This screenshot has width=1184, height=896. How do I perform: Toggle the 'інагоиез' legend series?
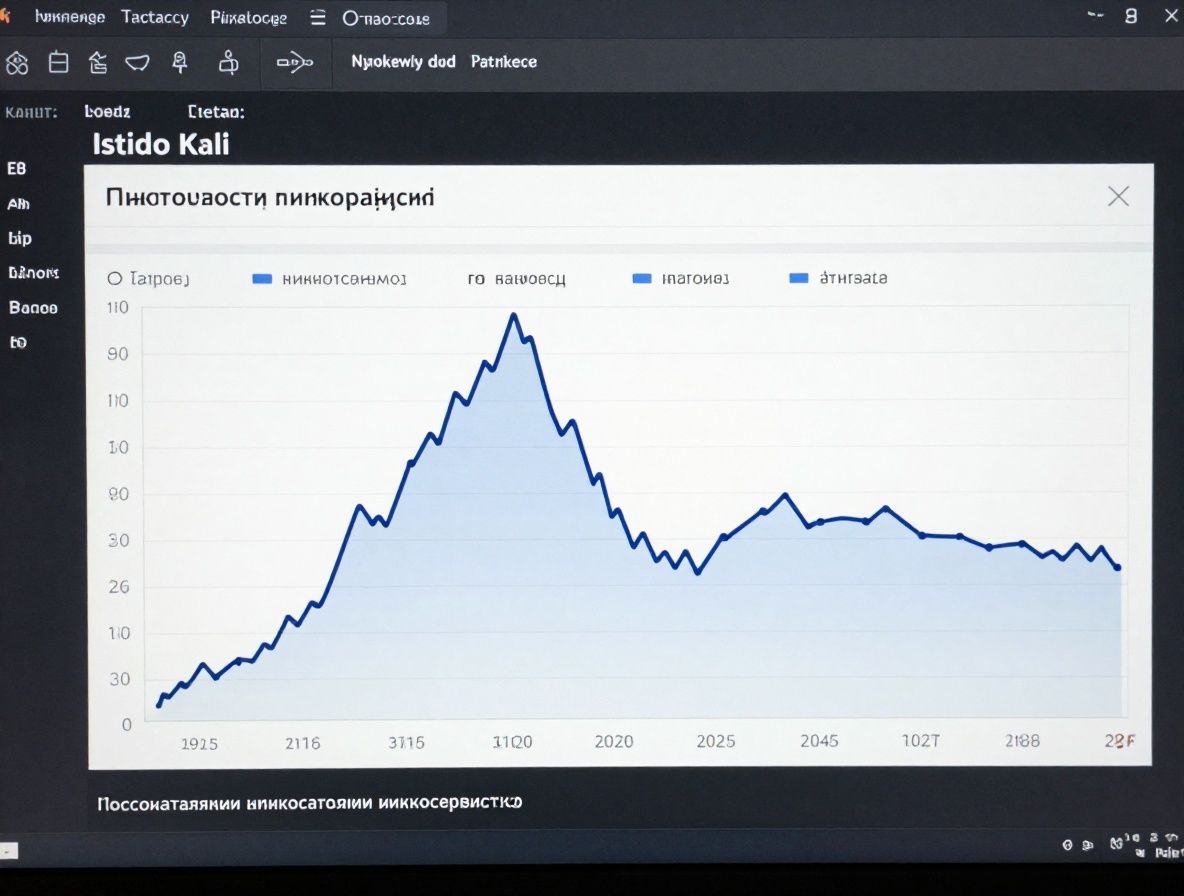(x=642, y=279)
